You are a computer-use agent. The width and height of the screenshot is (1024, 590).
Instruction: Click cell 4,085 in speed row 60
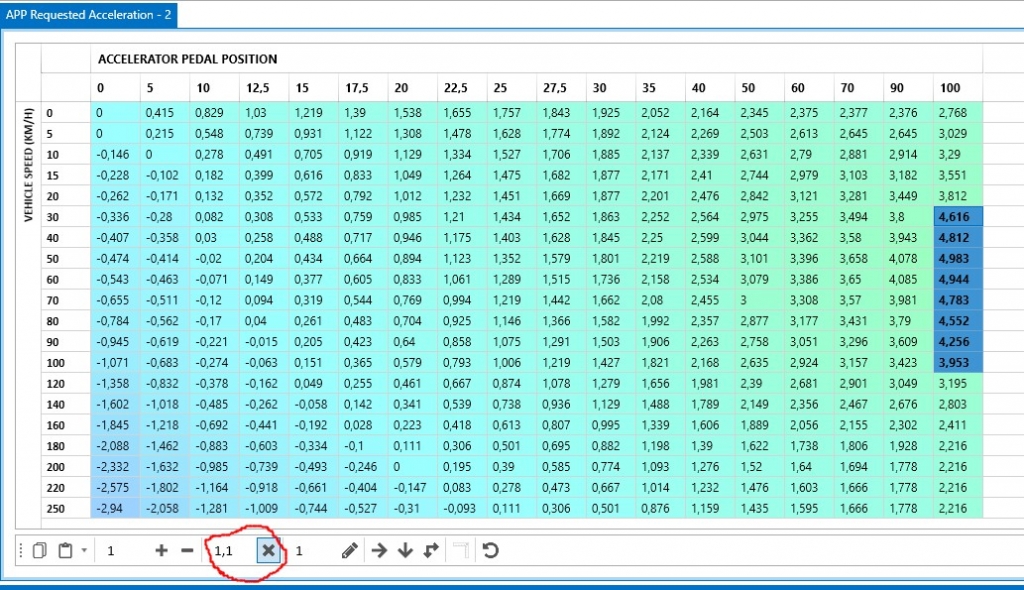click(x=908, y=280)
